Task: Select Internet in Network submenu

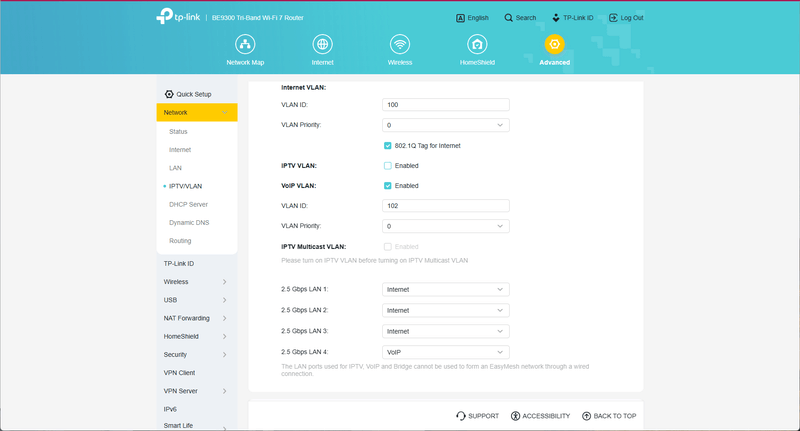Action: (180, 150)
